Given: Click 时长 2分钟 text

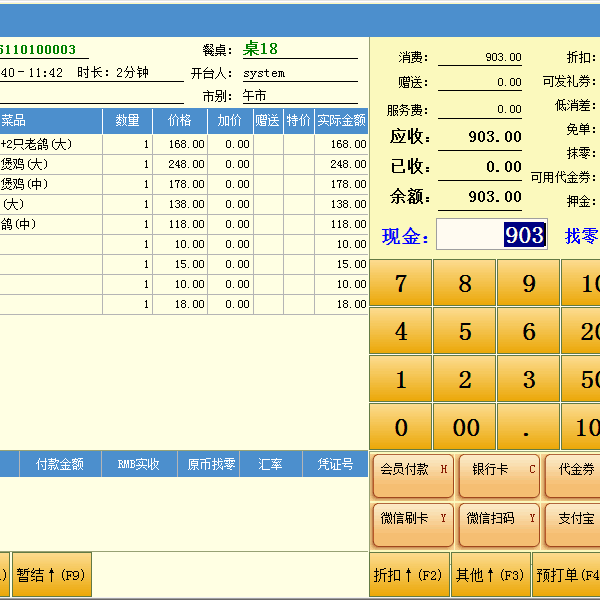Looking at the screenshot, I should point(113,72).
